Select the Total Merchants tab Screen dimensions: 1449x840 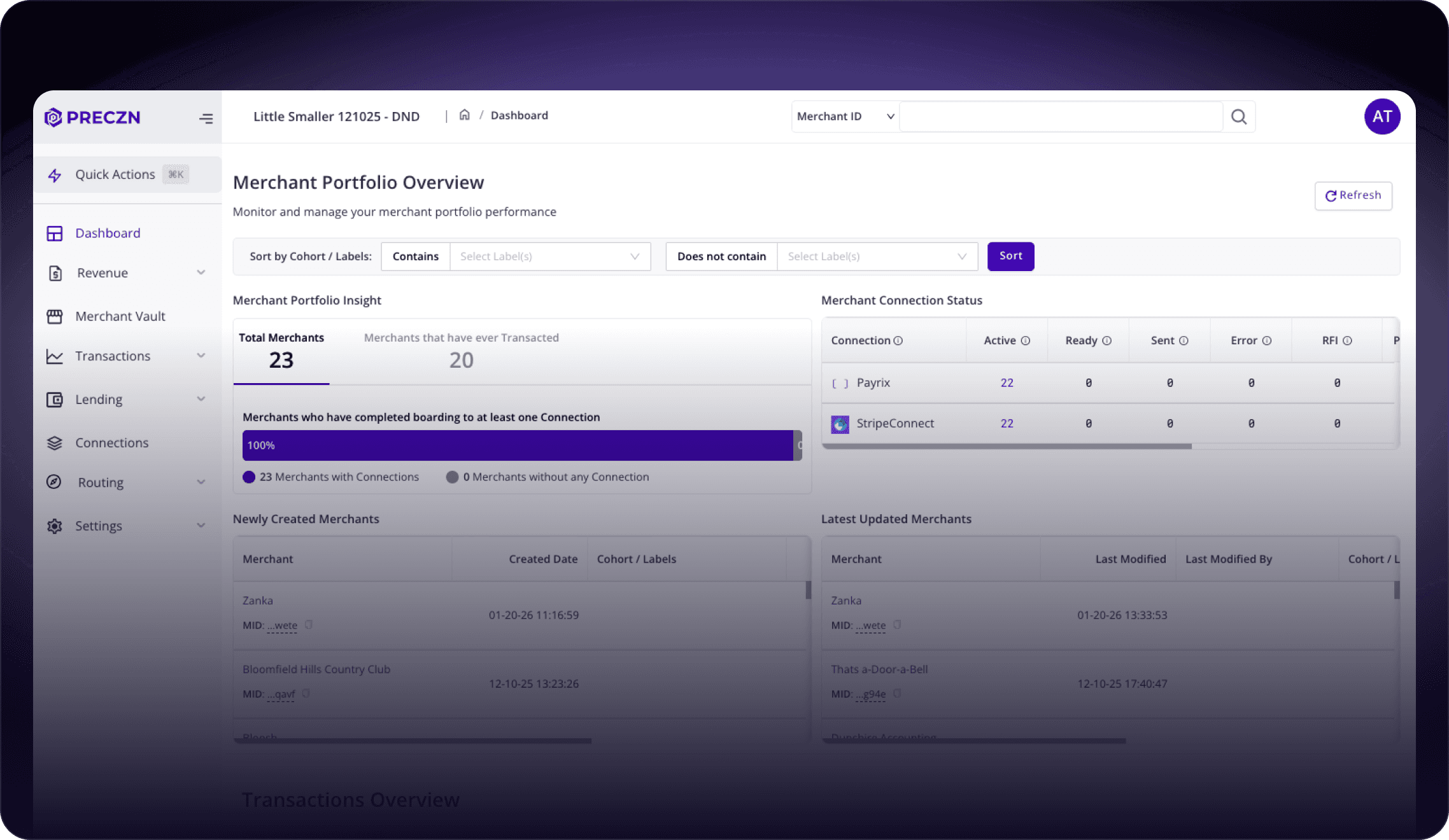281,351
